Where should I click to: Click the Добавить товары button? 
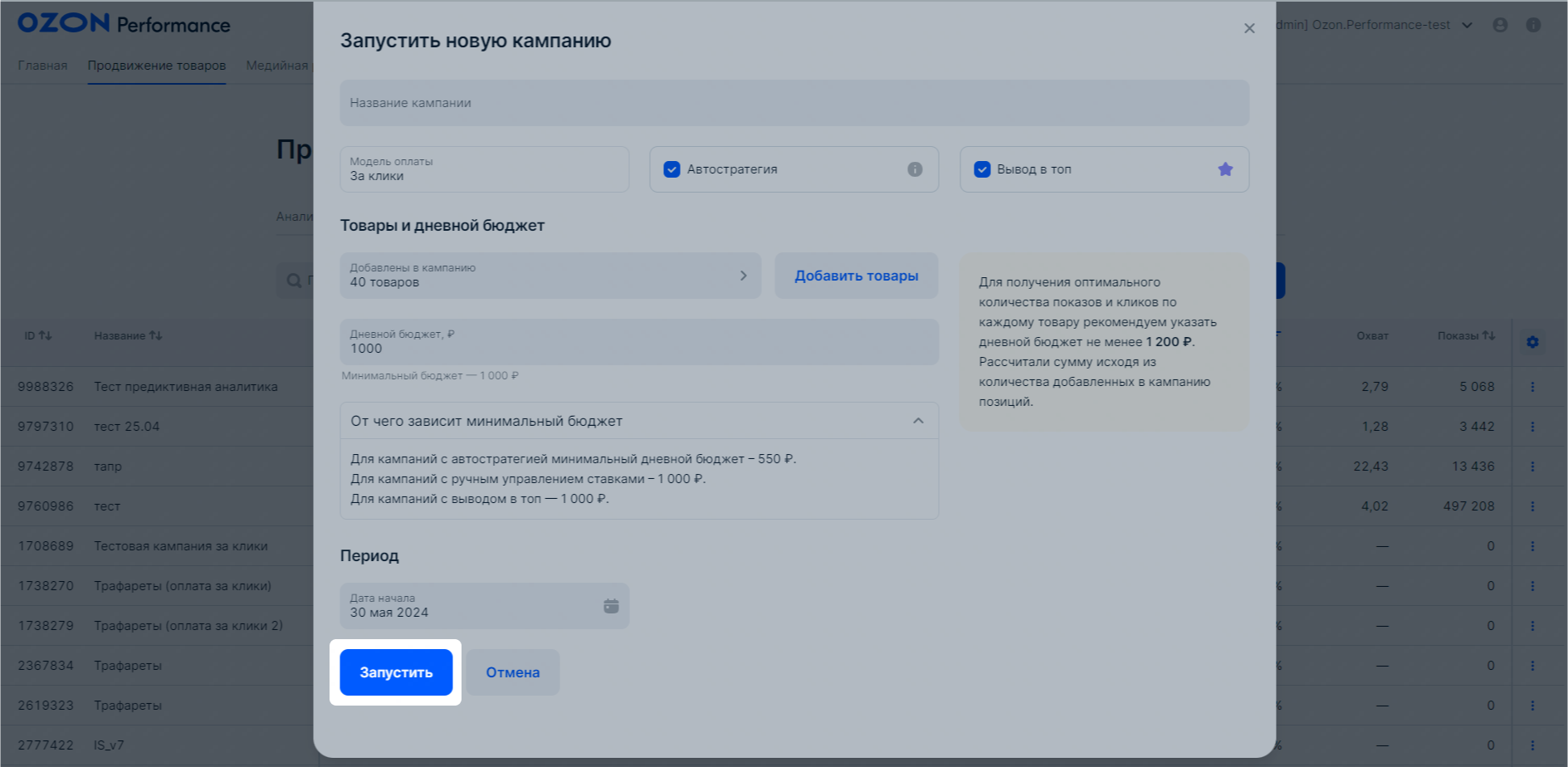(x=857, y=276)
